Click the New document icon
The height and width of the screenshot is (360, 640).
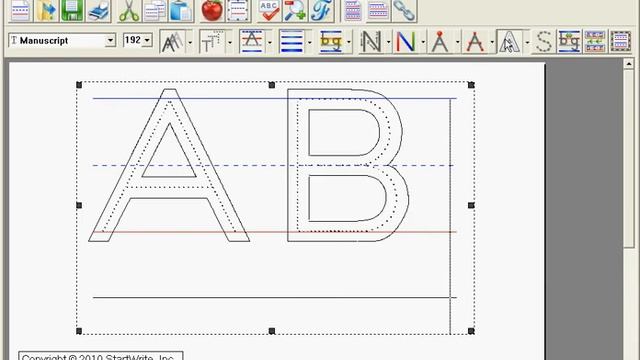click(20, 10)
